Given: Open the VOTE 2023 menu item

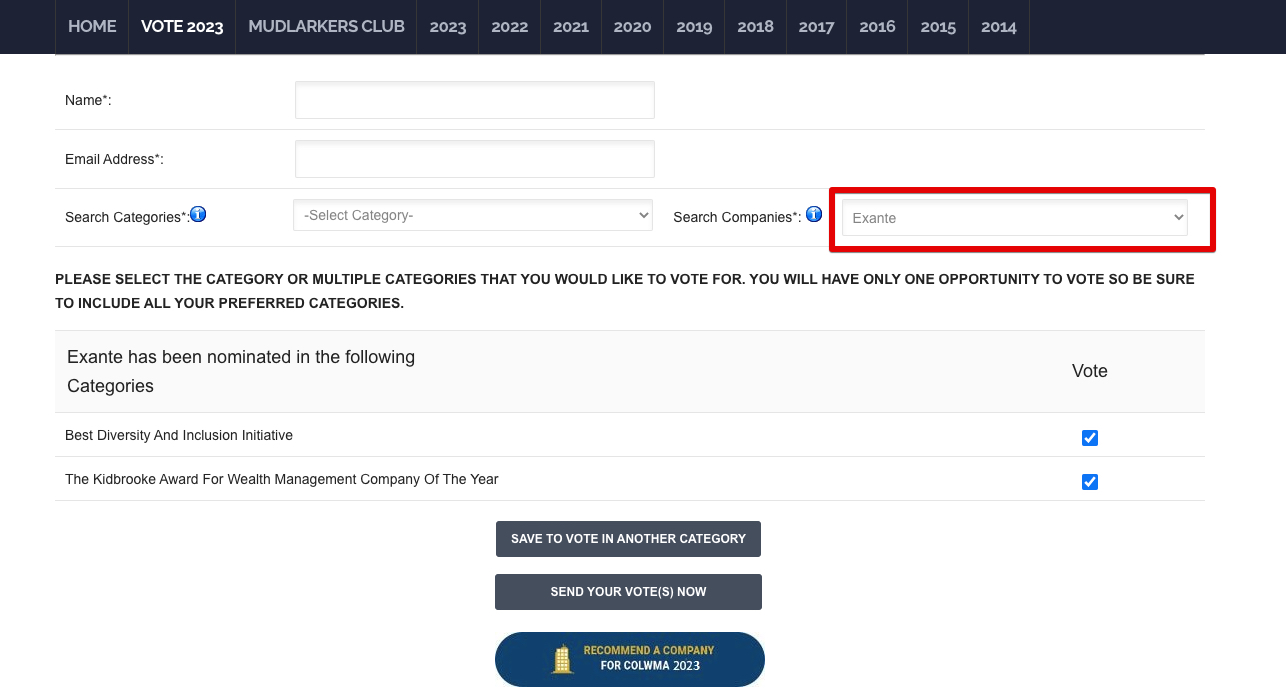Looking at the screenshot, I should coord(182,27).
